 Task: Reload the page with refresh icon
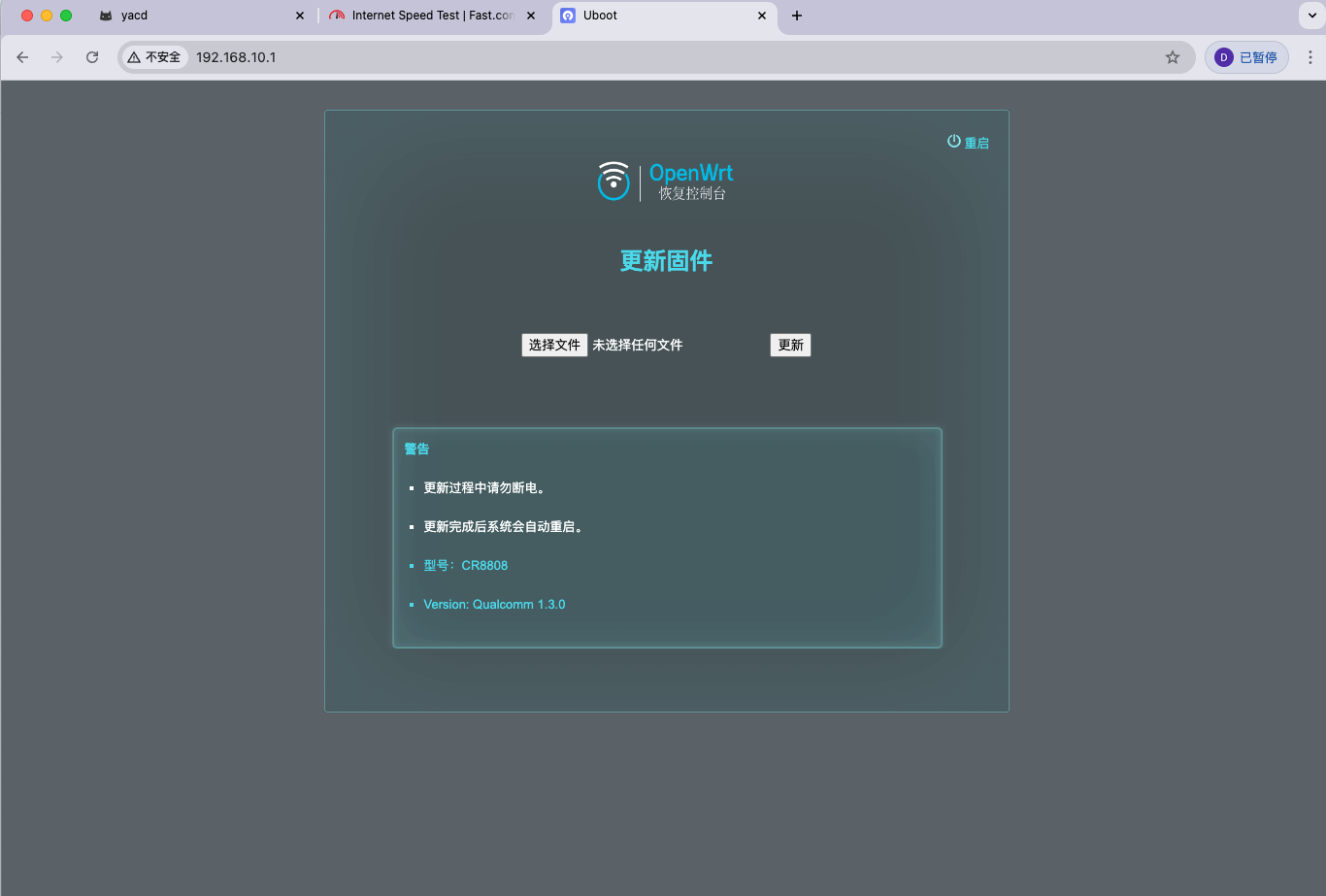pyautogui.click(x=92, y=57)
